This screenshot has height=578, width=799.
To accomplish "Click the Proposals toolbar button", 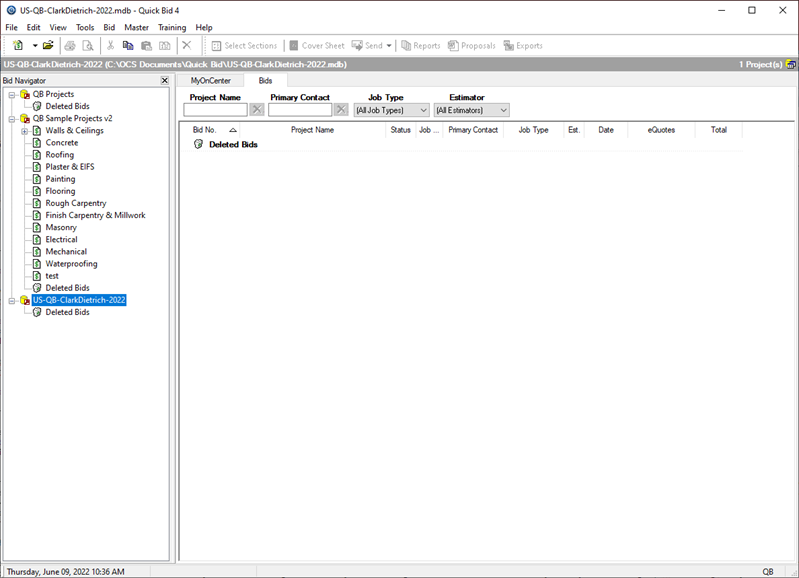I will click(x=472, y=46).
